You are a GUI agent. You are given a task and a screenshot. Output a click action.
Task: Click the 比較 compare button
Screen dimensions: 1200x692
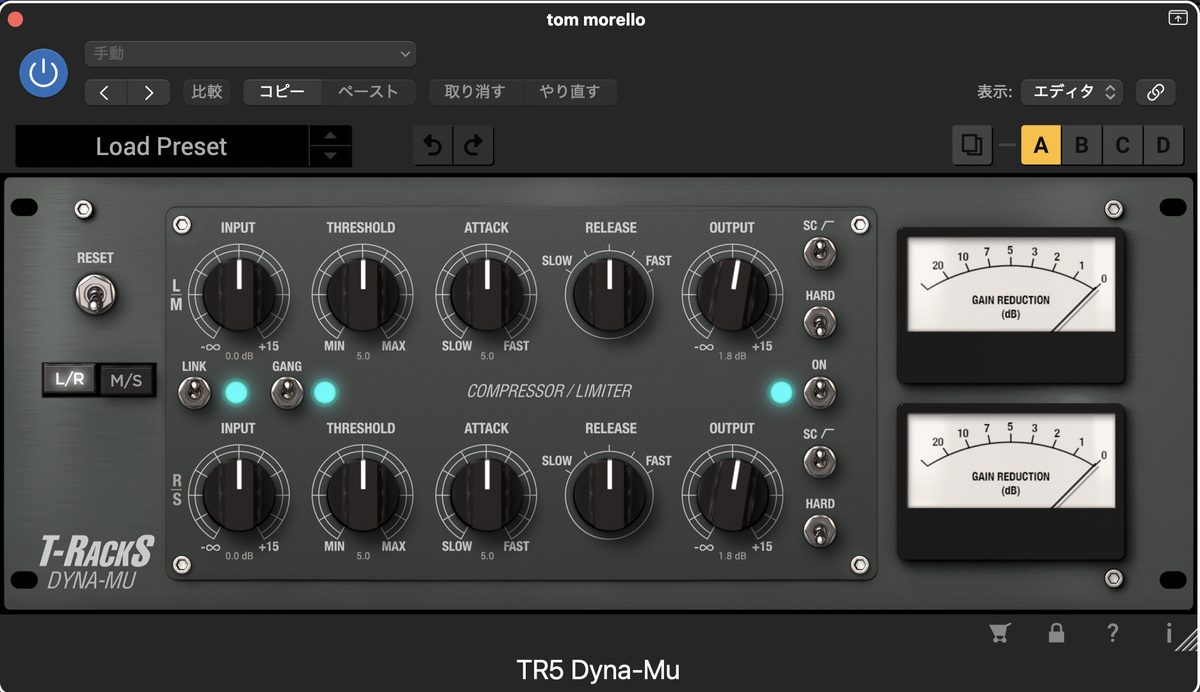207,92
